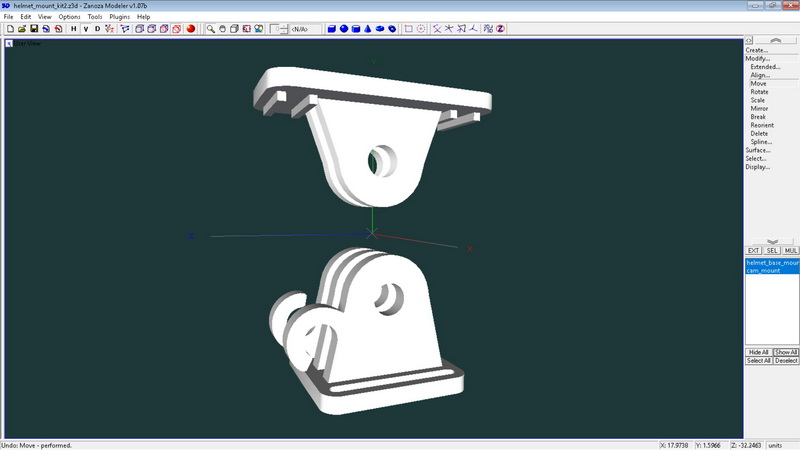Choose the Rotate command in Modify panel
This screenshot has width=800, height=450.
point(760,92)
